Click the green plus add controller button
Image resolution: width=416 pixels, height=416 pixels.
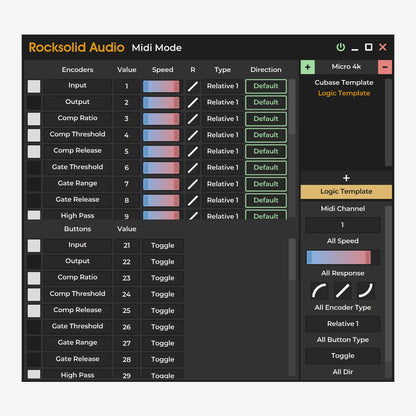(x=308, y=67)
